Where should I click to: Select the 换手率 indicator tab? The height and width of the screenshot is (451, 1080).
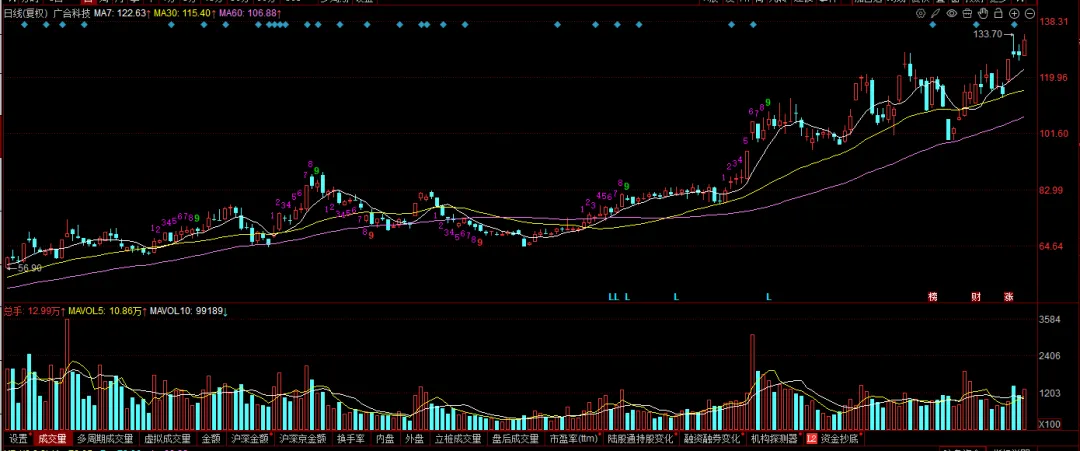click(x=351, y=439)
